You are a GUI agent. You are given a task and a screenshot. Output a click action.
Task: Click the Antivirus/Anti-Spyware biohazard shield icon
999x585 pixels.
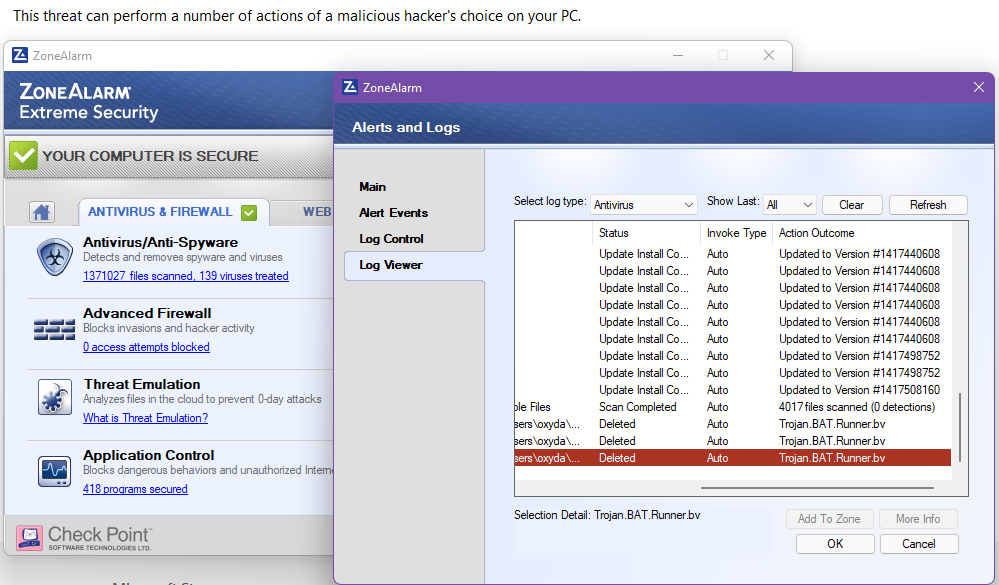pyautogui.click(x=54, y=257)
